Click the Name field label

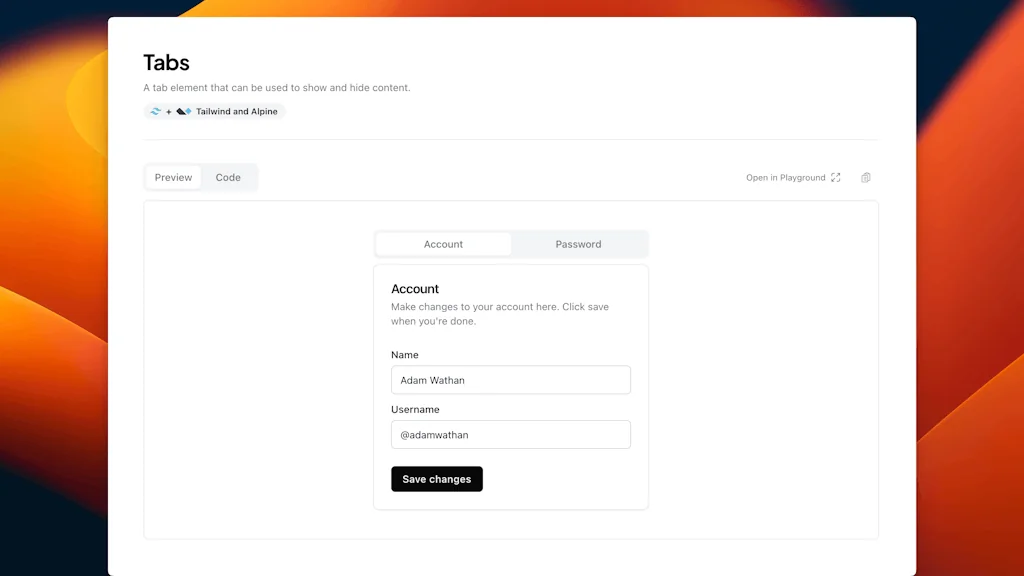[x=405, y=355]
